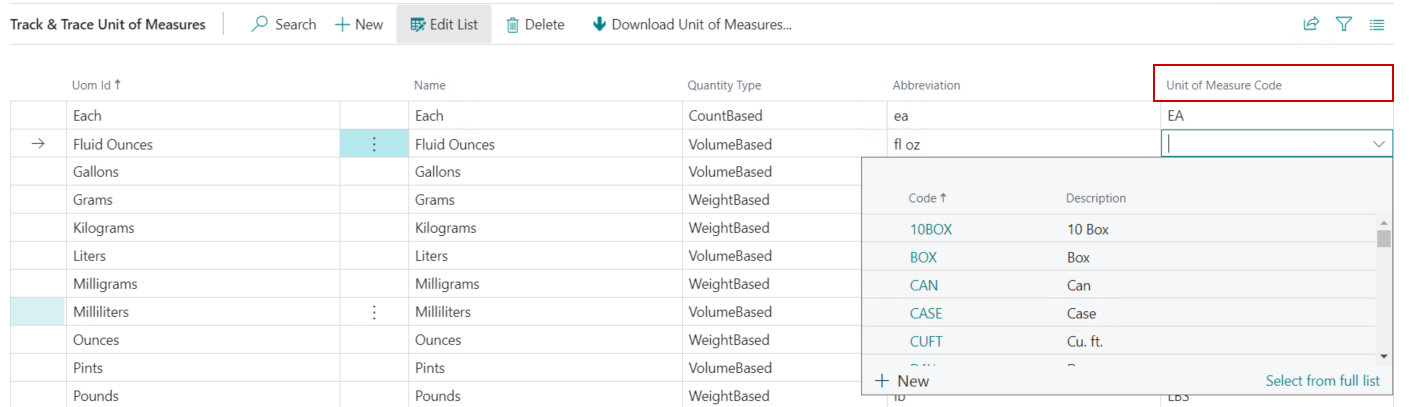The image size is (1409, 407).
Task: Open Select from full list link
Action: click(x=1322, y=381)
